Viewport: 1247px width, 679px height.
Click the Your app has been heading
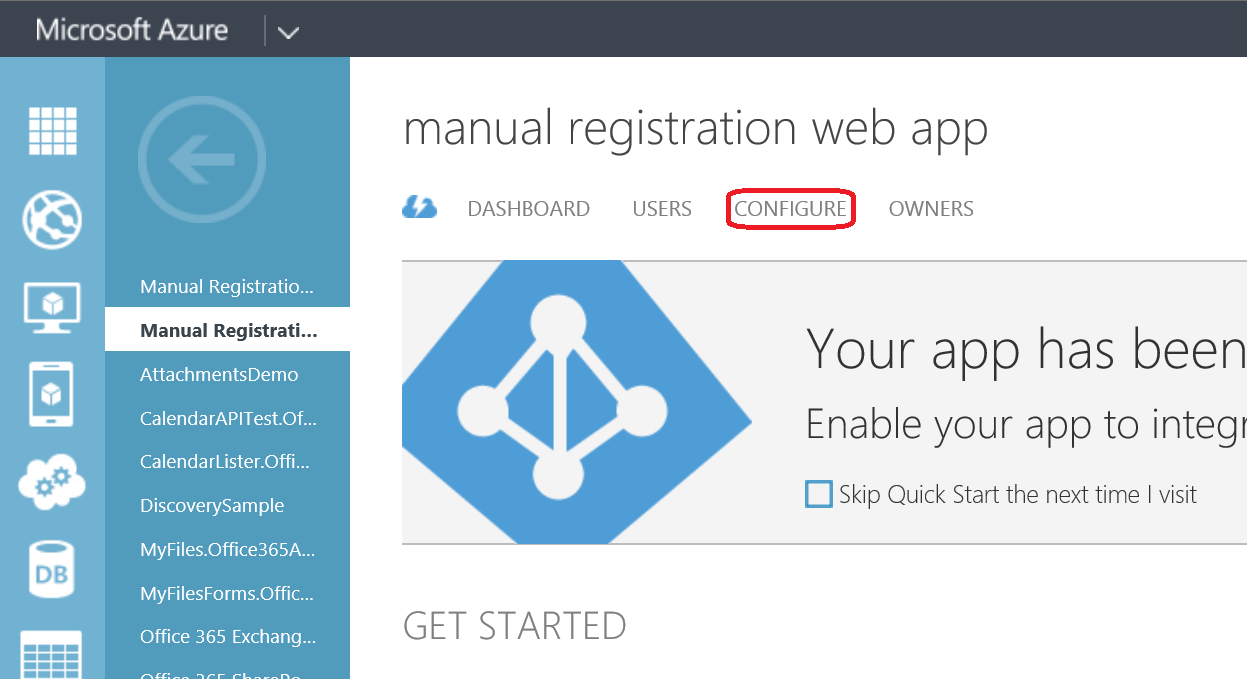pos(1026,349)
